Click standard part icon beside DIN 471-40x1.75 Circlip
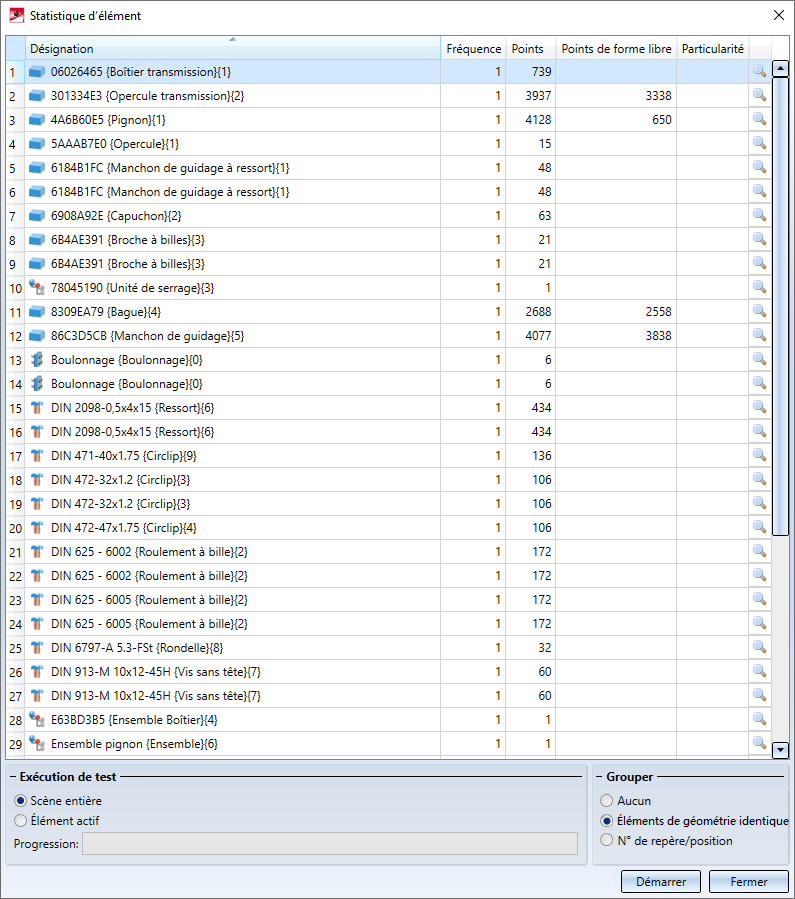This screenshot has width=795, height=899. [37, 456]
